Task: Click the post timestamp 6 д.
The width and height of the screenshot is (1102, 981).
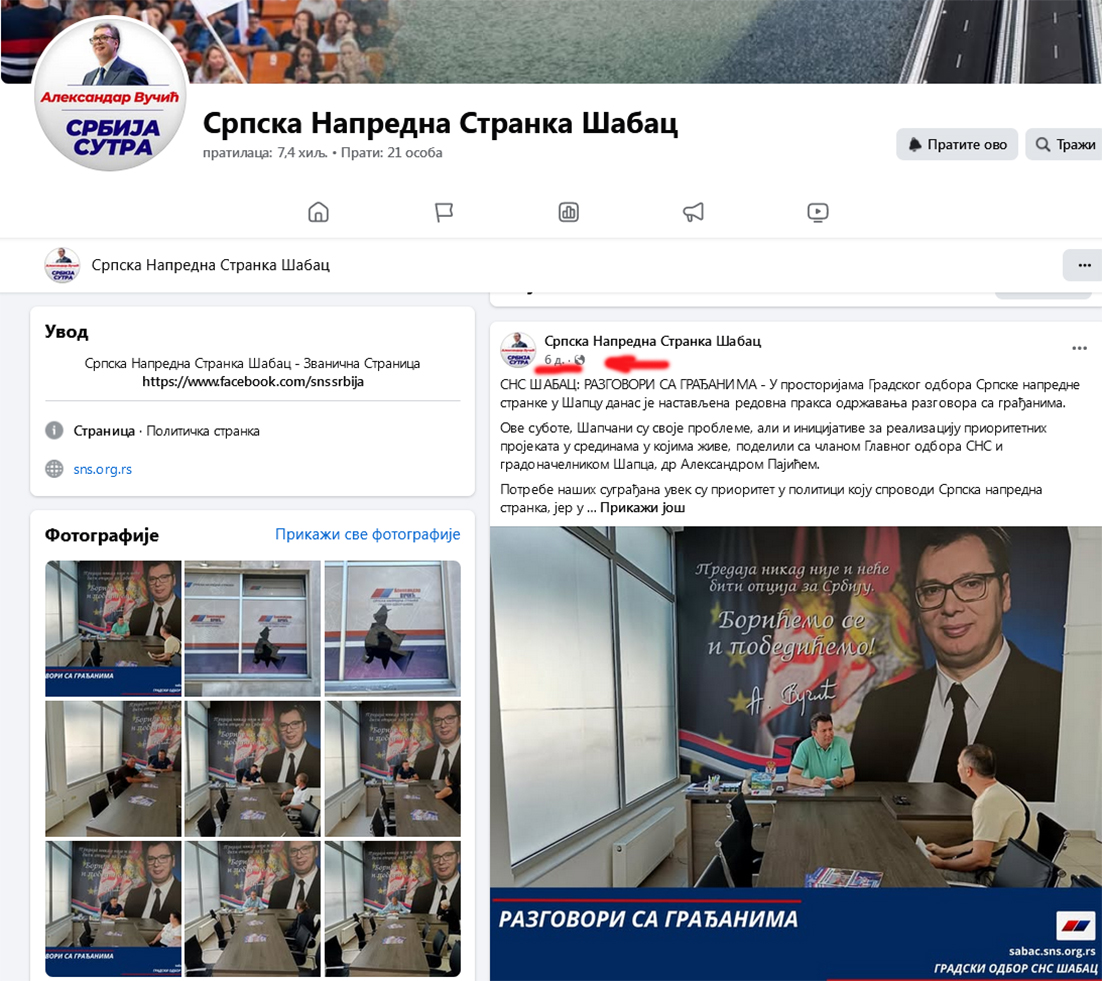Action: pos(554,360)
